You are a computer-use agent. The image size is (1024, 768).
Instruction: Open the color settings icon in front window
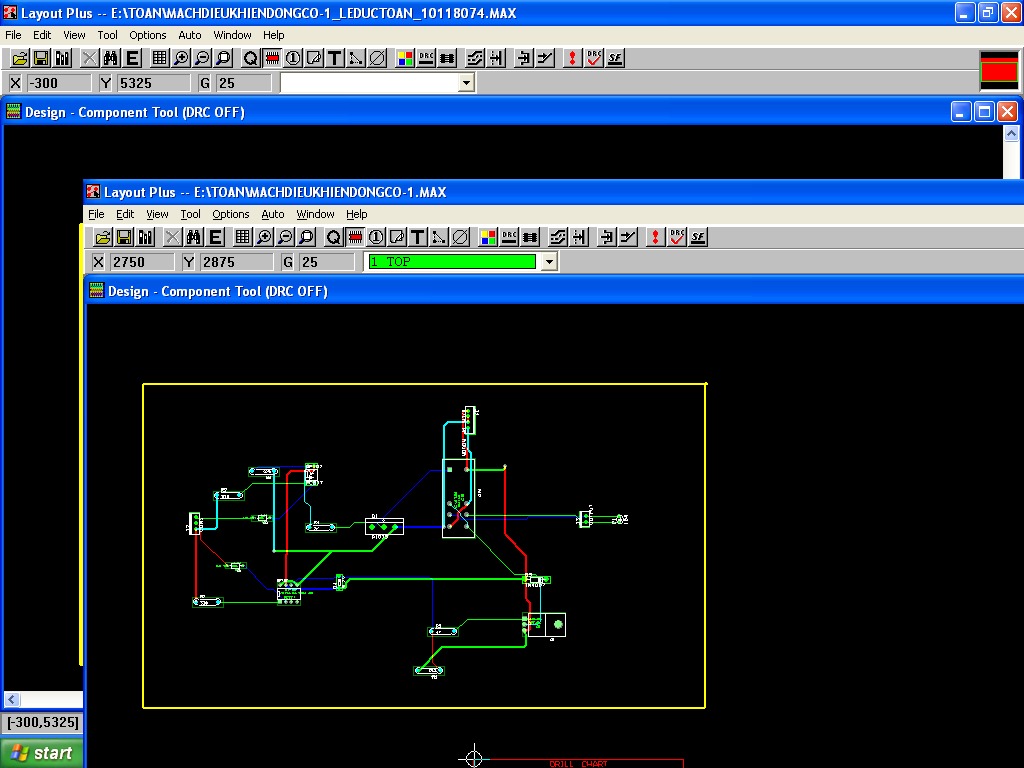pos(488,237)
